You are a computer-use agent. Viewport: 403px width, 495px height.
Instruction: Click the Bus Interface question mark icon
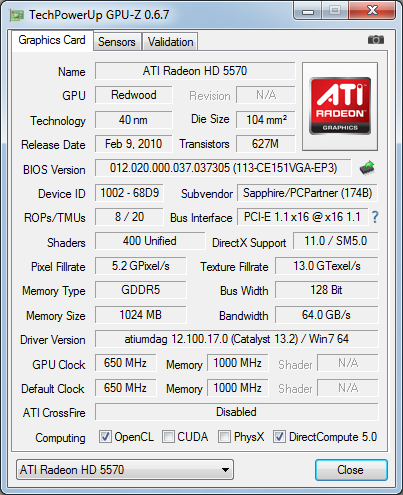[375, 217]
